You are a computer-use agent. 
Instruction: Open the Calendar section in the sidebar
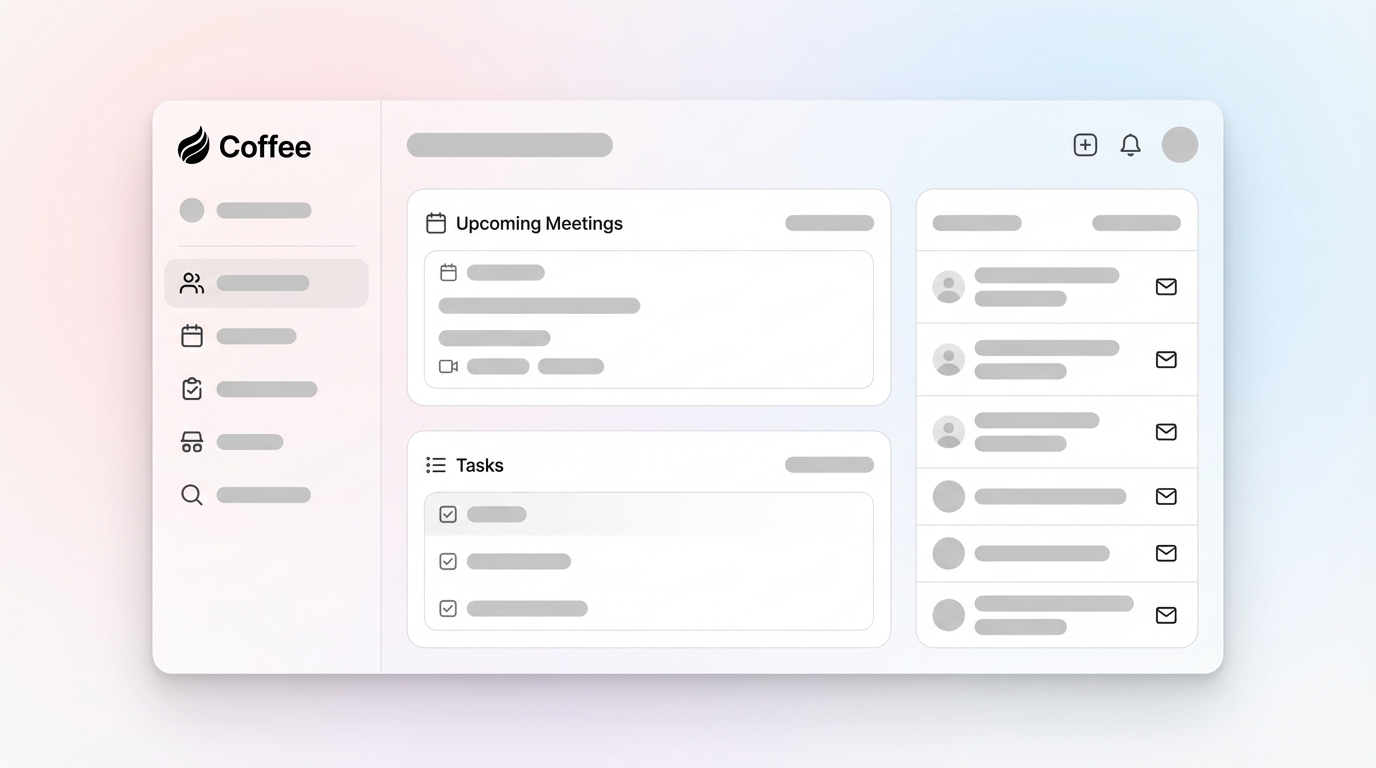[x=191, y=335]
